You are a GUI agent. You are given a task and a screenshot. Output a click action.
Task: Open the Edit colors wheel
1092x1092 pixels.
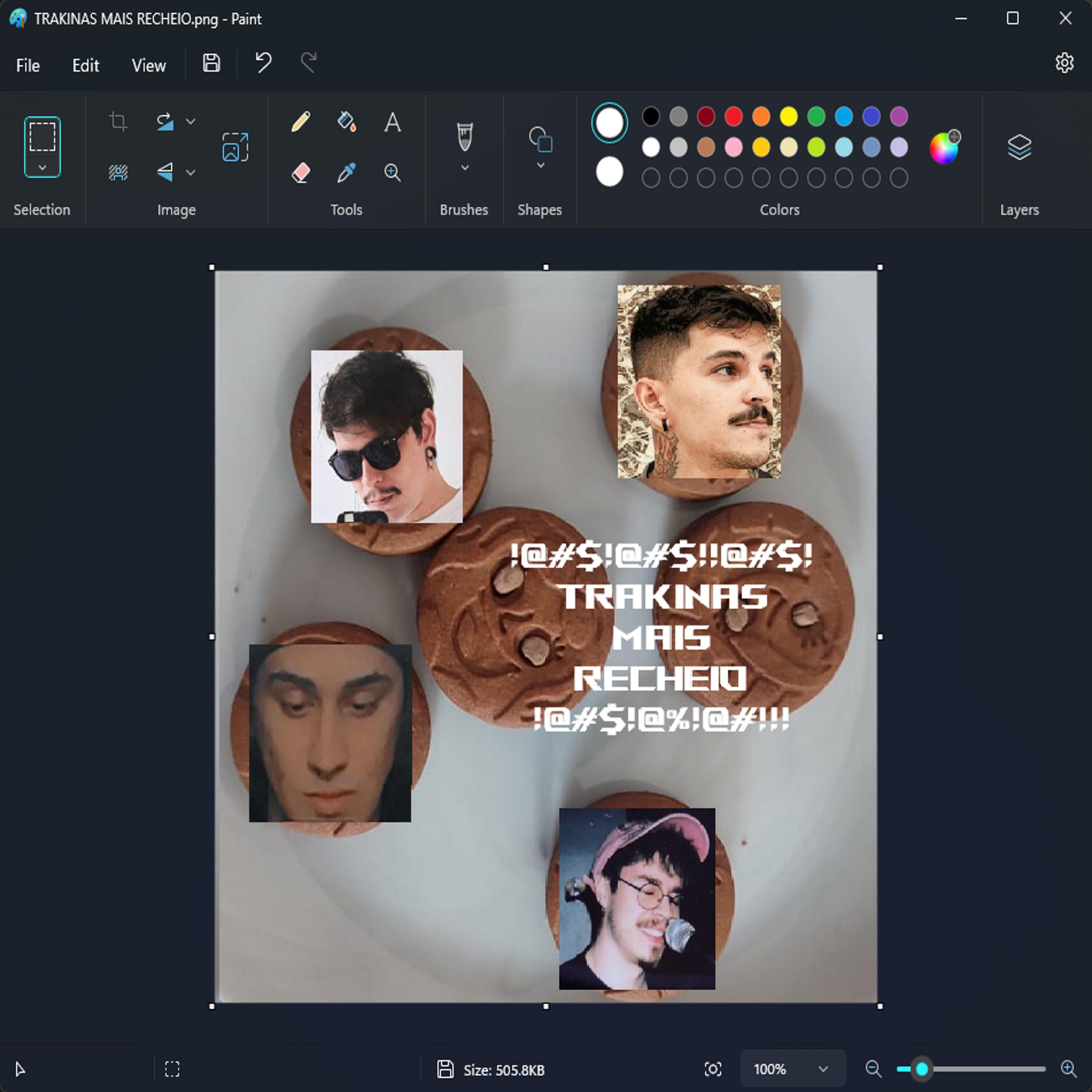[x=944, y=147]
